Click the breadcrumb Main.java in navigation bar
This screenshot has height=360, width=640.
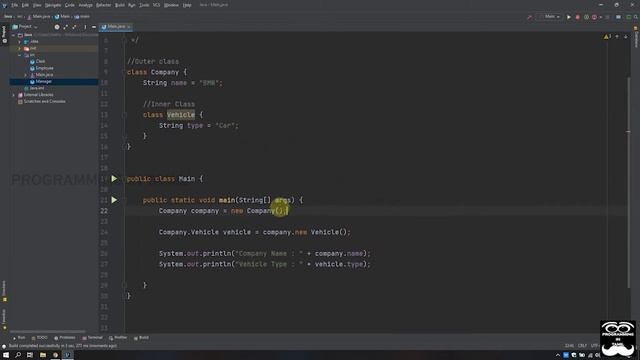pyautogui.click(x=39, y=17)
